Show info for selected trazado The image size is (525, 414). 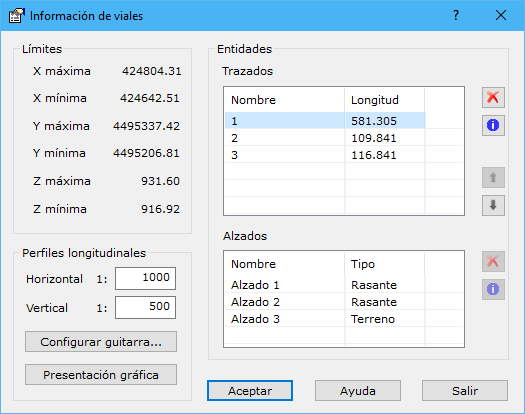(493, 125)
